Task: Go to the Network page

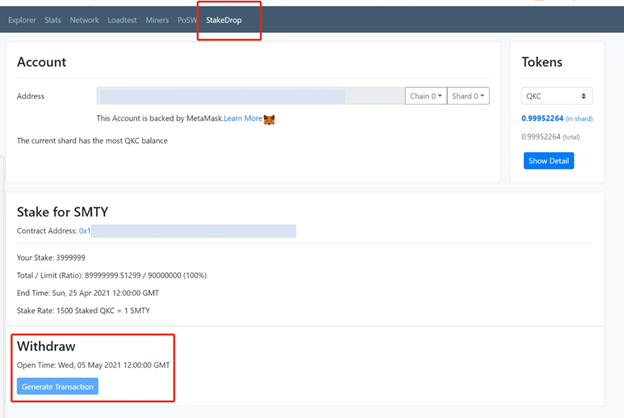Action: (84, 20)
